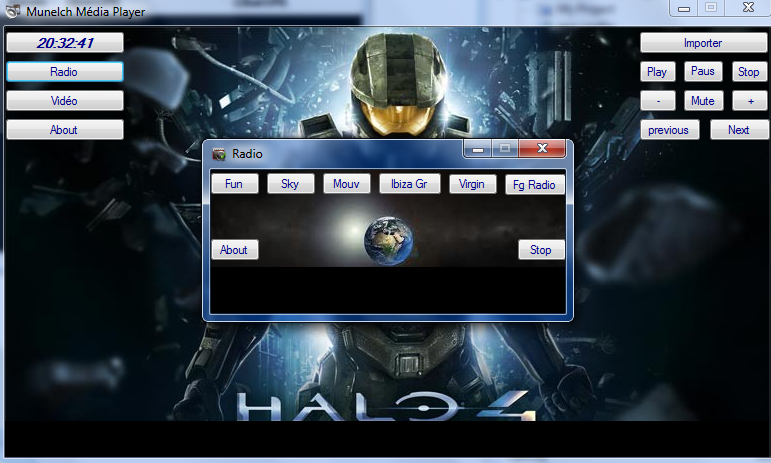Lower volume with minus button

(658, 101)
